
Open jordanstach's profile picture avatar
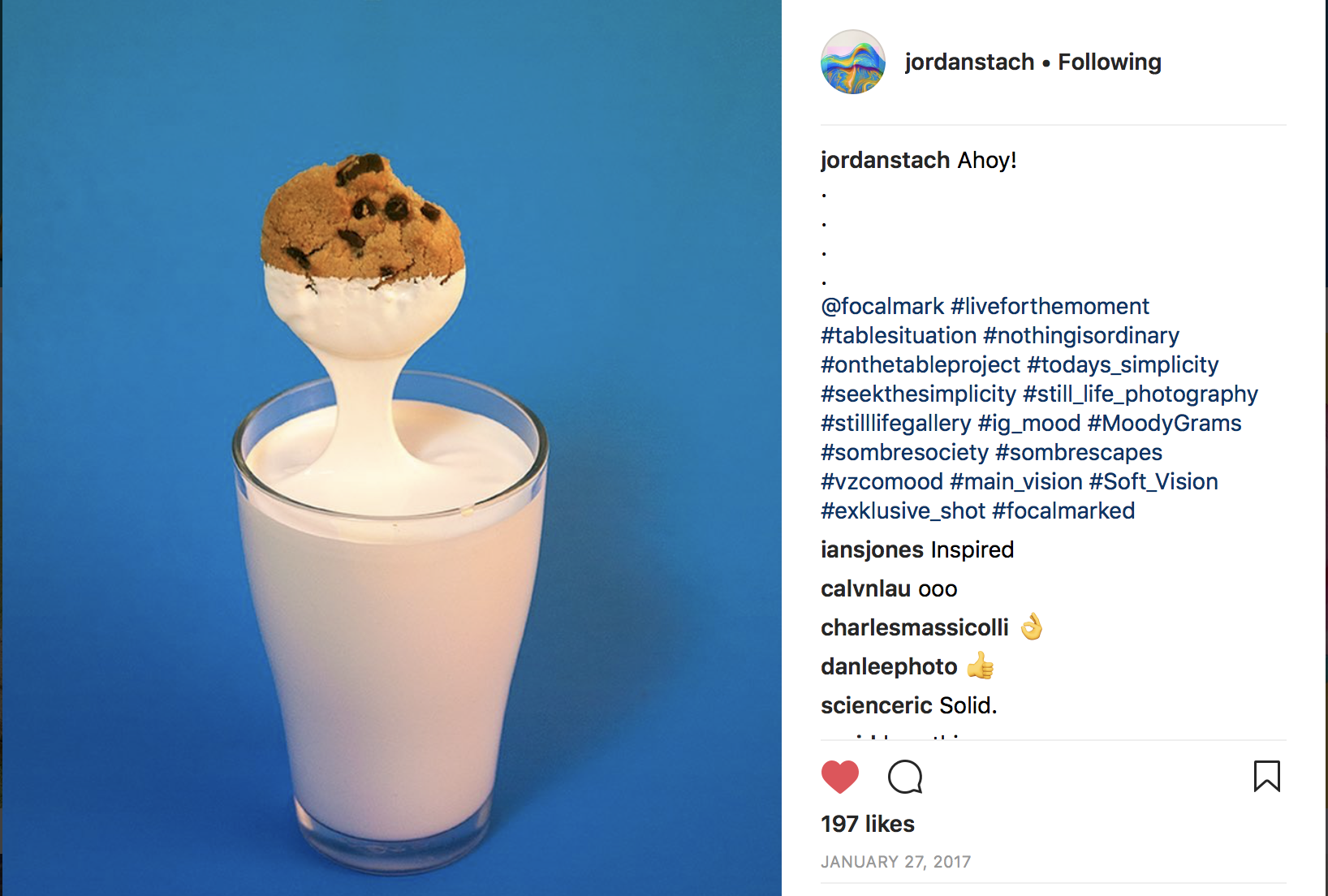[x=853, y=62]
